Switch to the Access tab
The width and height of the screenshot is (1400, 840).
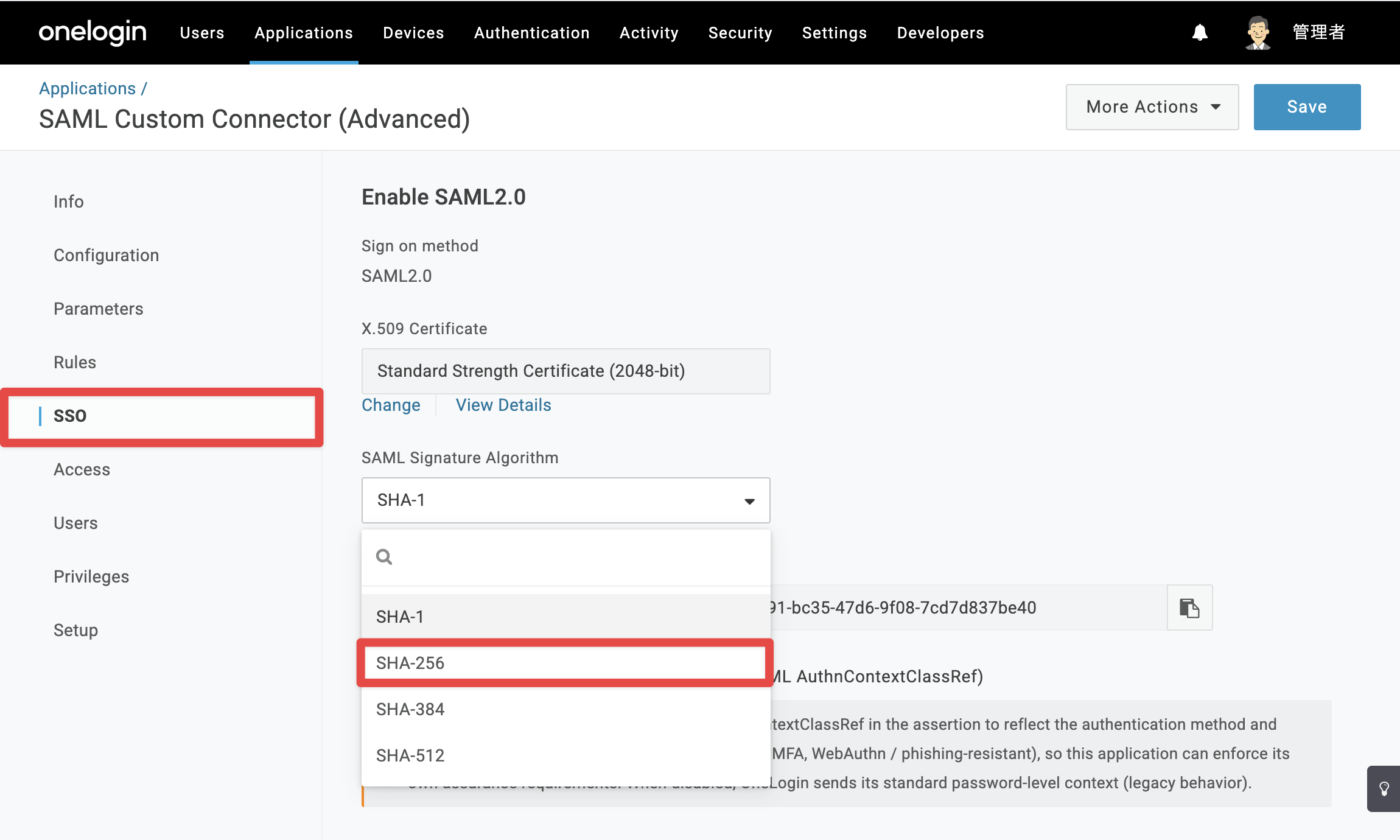[82, 469]
